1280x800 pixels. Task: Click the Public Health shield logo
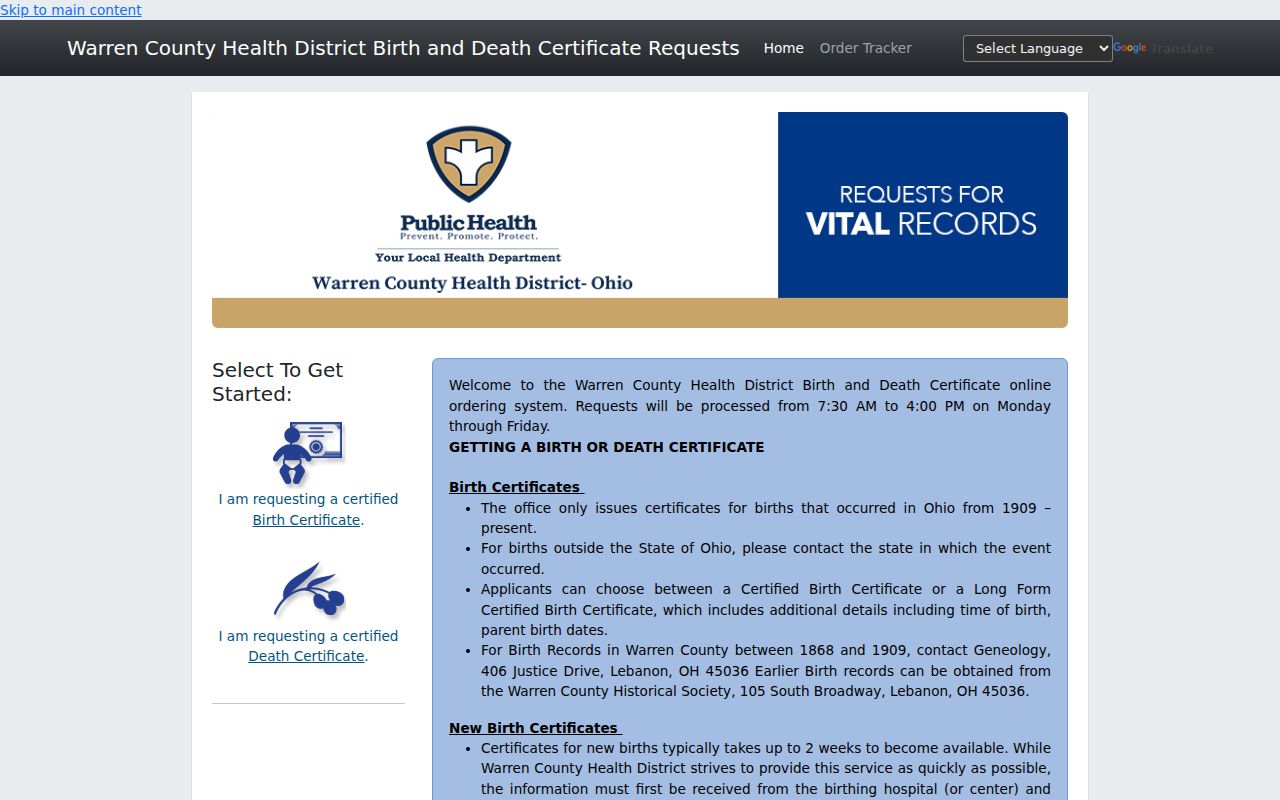[x=469, y=164]
